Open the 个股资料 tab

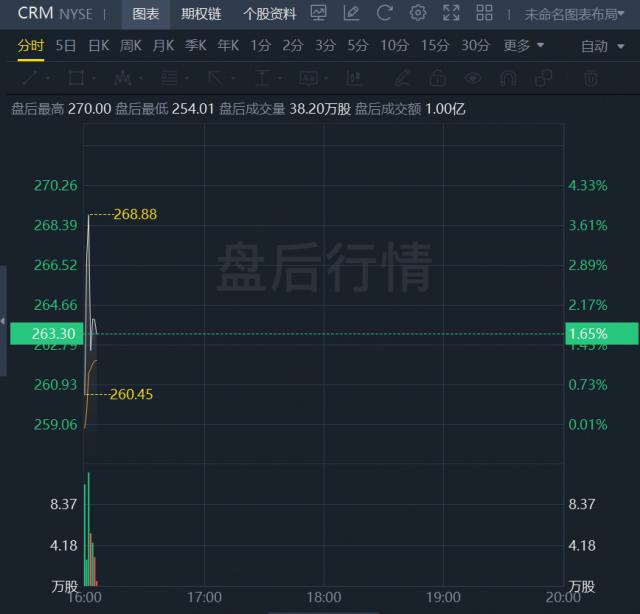[x=269, y=14]
